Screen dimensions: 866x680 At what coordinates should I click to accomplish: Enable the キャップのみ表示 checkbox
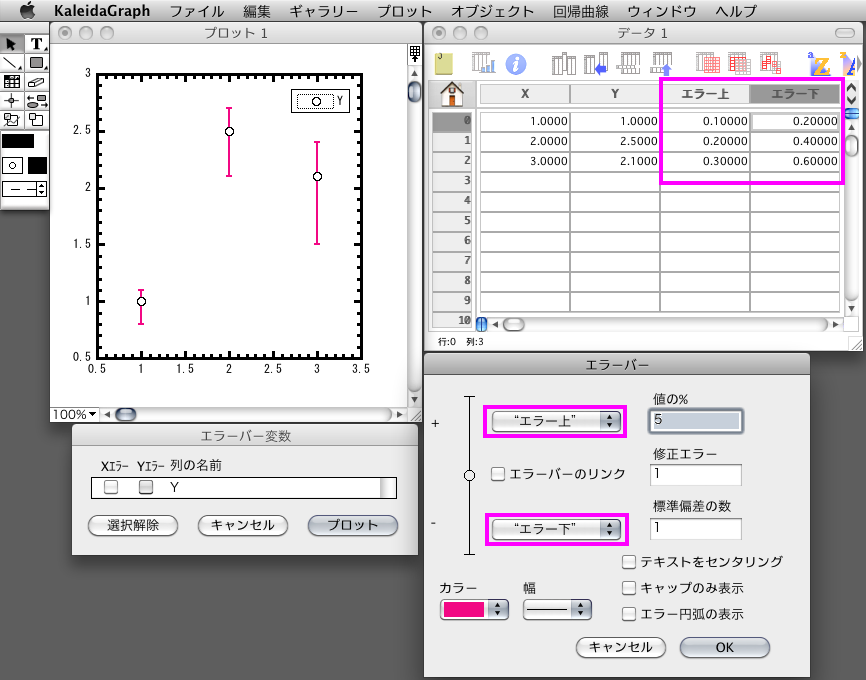pyautogui.click(x=629, y=588)
